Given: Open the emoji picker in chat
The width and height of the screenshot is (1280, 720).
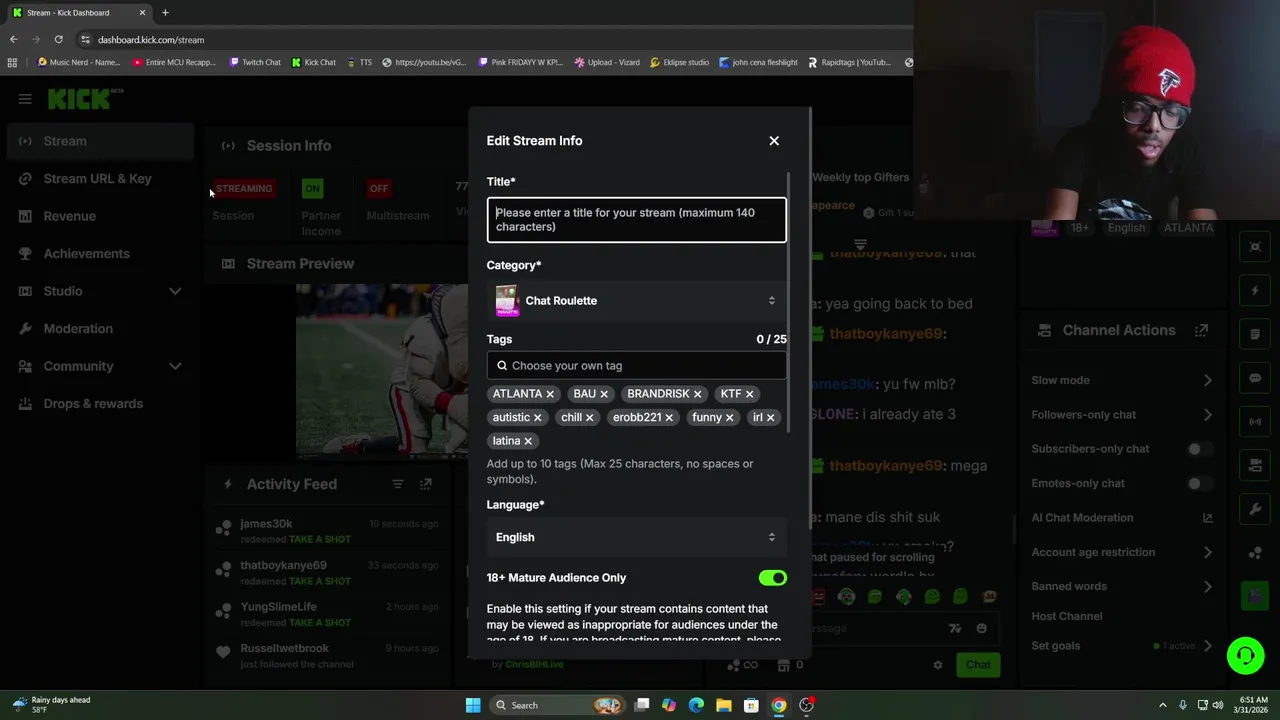Looking at the screenshot, I should (x=981, y=629).
